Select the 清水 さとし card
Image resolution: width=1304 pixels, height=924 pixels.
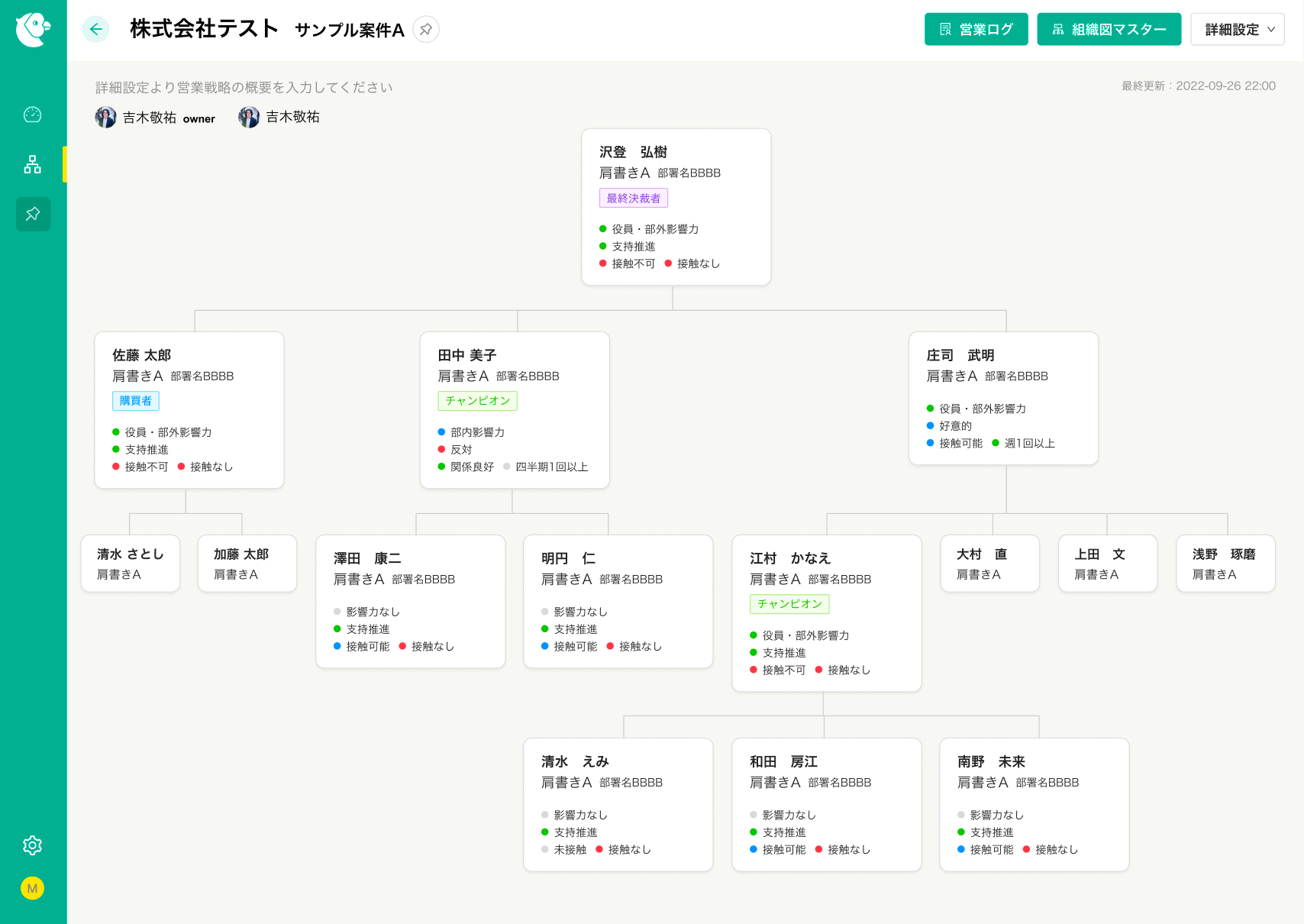pyautogui.click(x=130, y=563)
